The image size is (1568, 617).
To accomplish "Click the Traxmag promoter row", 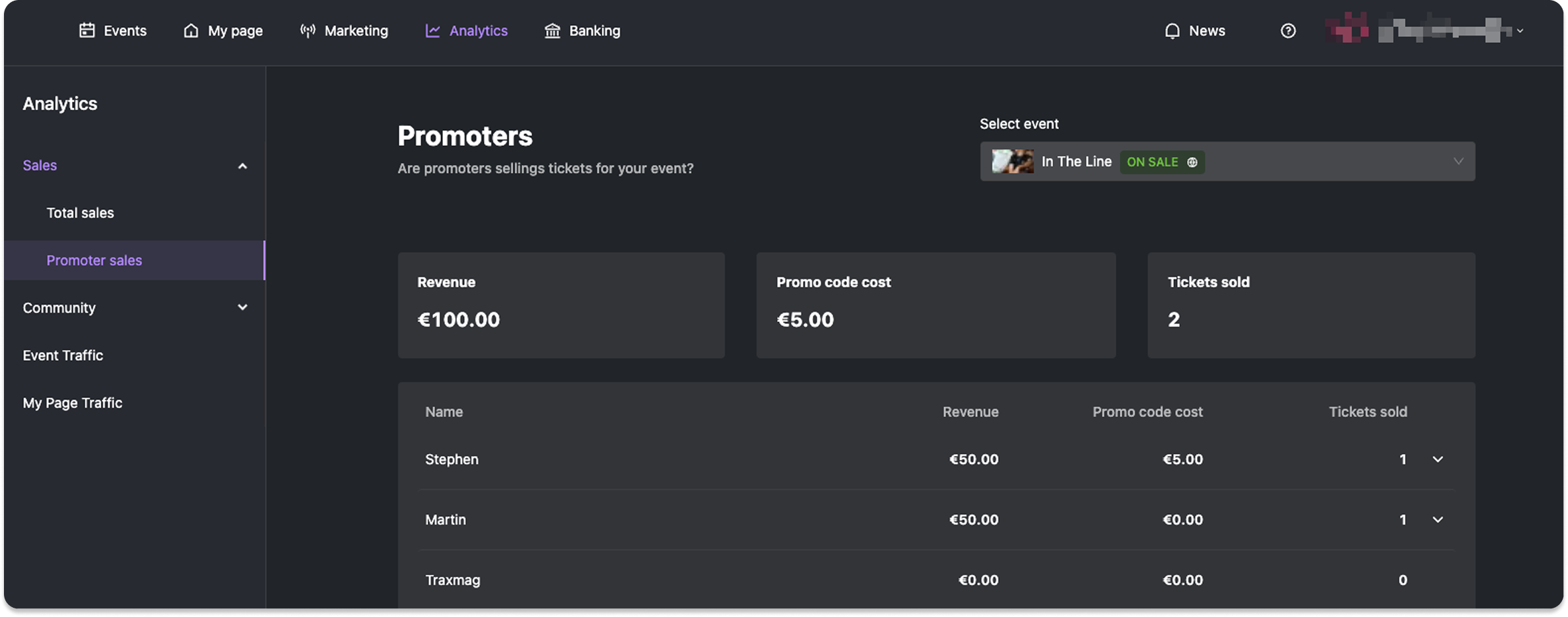I will (x=936, y=580).
